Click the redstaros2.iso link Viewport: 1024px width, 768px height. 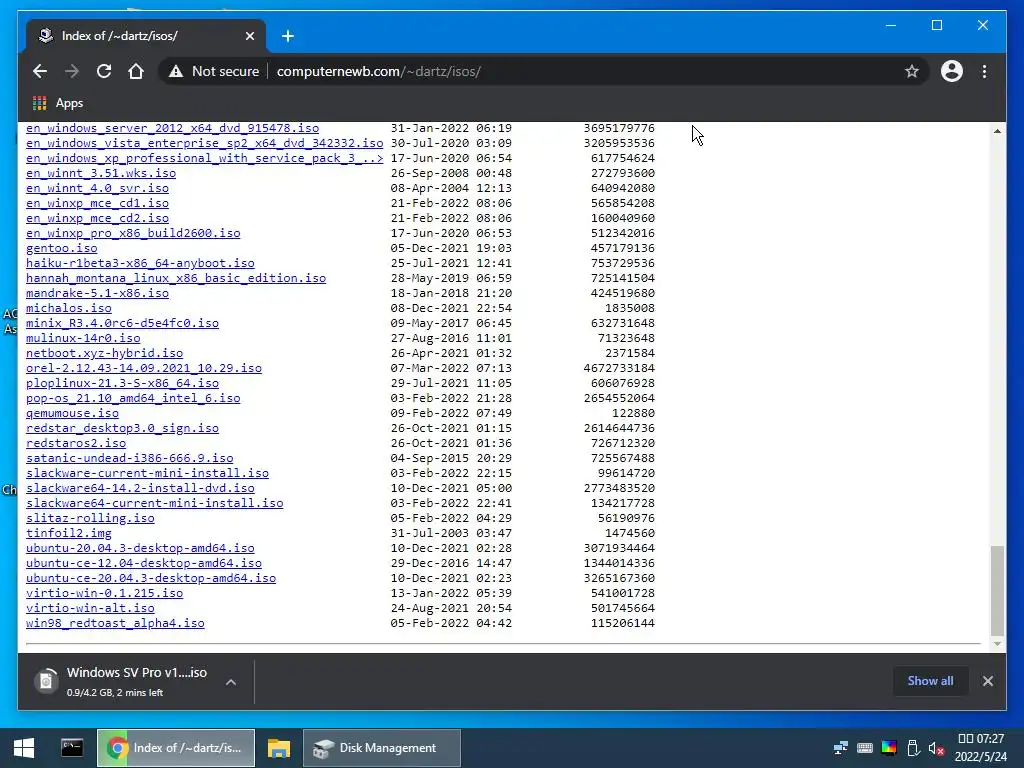(x=76, y=443)
